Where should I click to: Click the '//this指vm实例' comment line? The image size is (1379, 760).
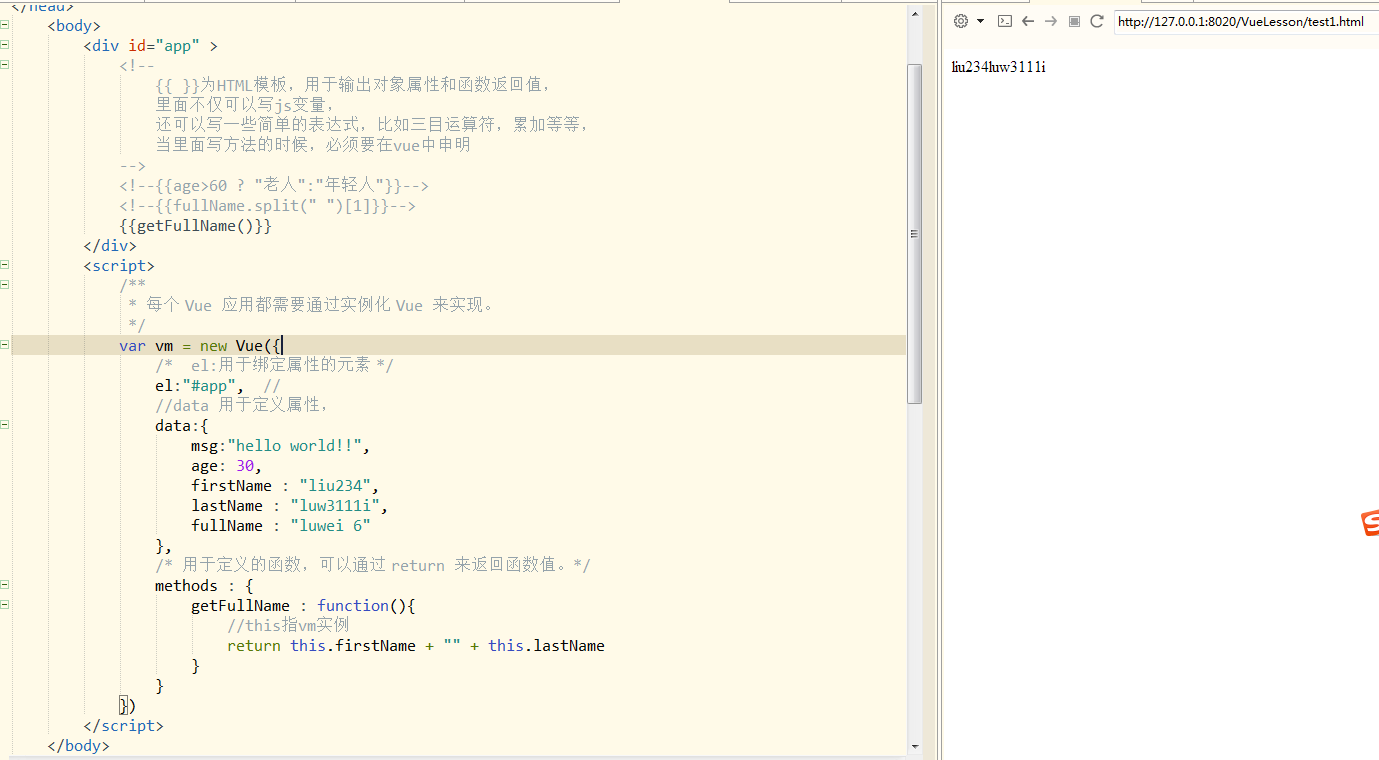[x=288, y=626]
